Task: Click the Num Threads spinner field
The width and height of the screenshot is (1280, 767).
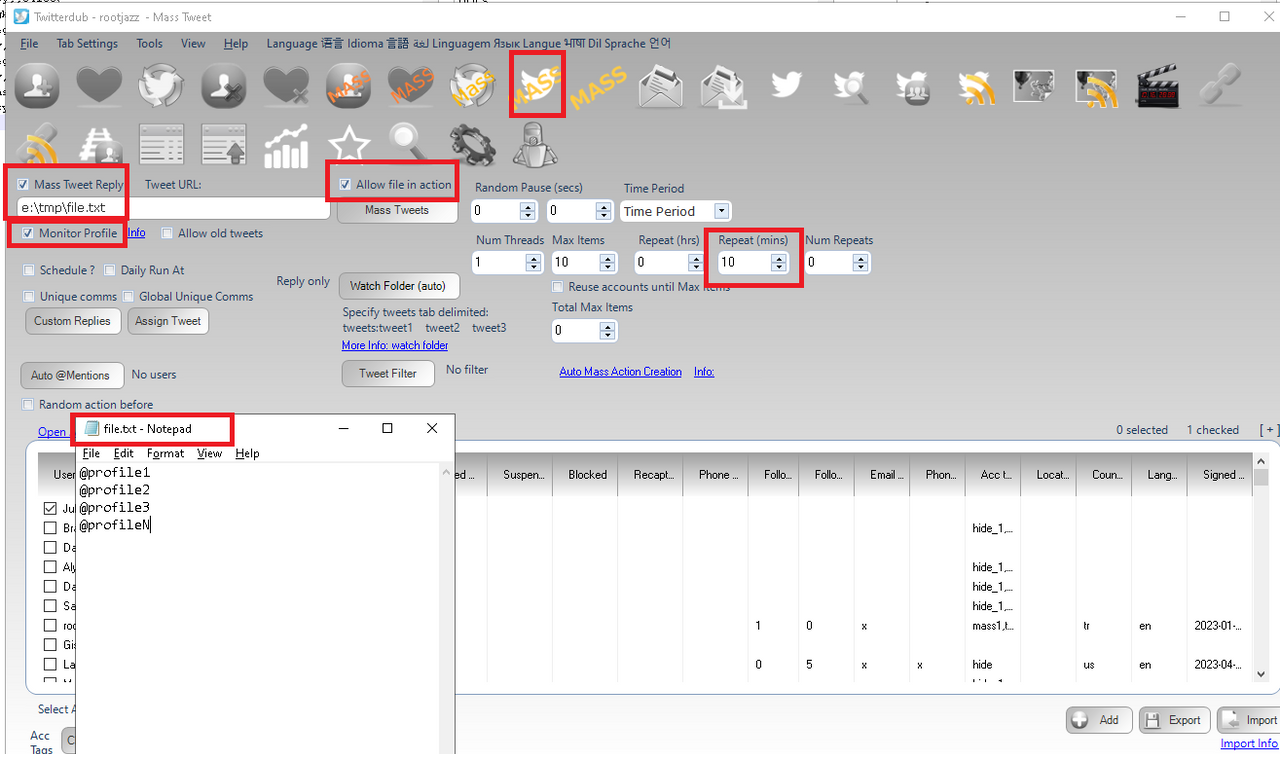Action: click(509, 262)
